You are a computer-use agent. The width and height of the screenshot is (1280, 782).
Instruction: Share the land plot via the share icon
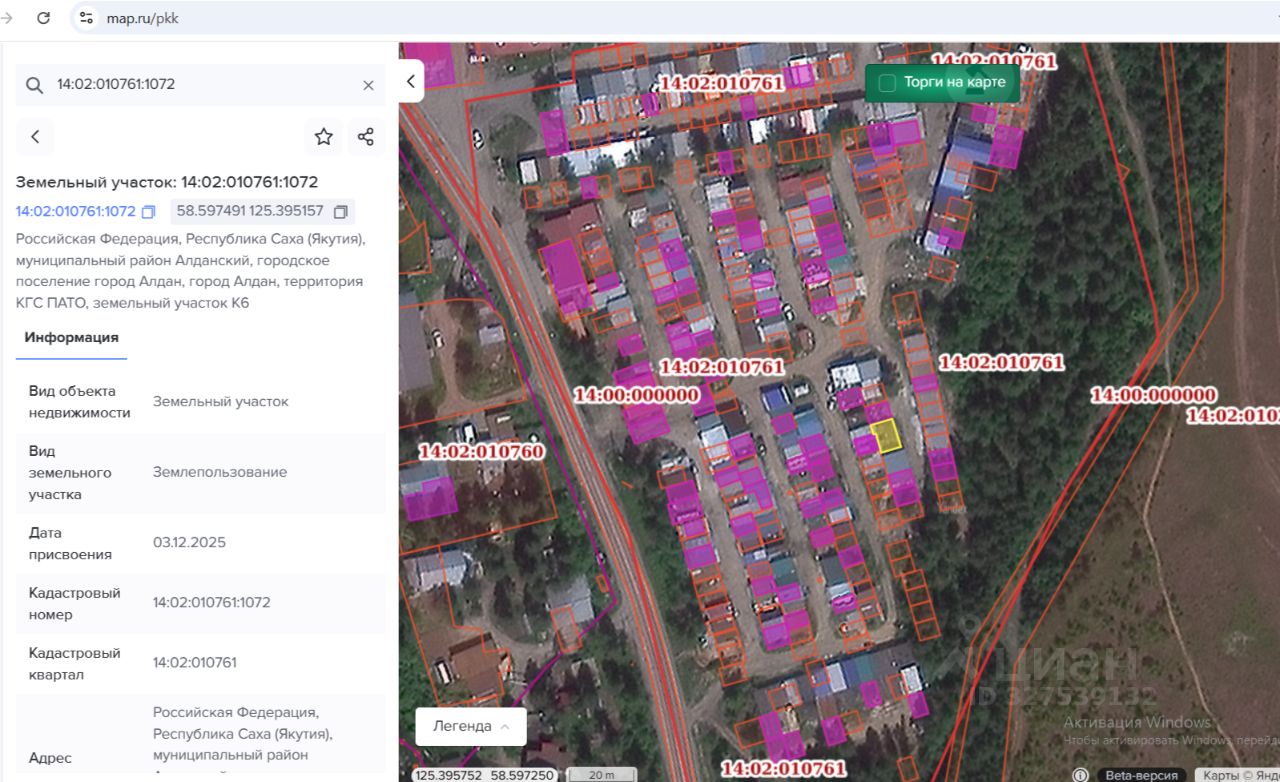pos(366,137)
